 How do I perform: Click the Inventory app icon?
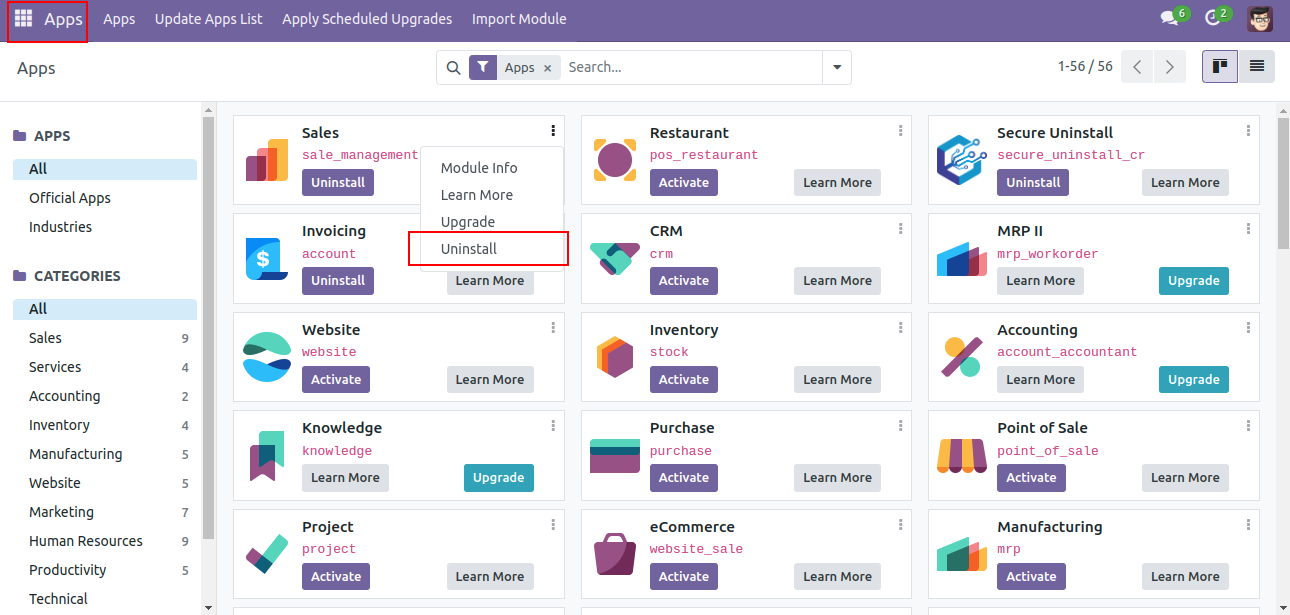[614, 357]
